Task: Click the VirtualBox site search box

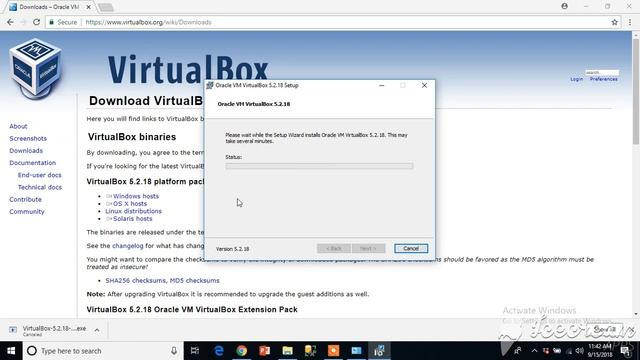Action: tap(602, 72)
